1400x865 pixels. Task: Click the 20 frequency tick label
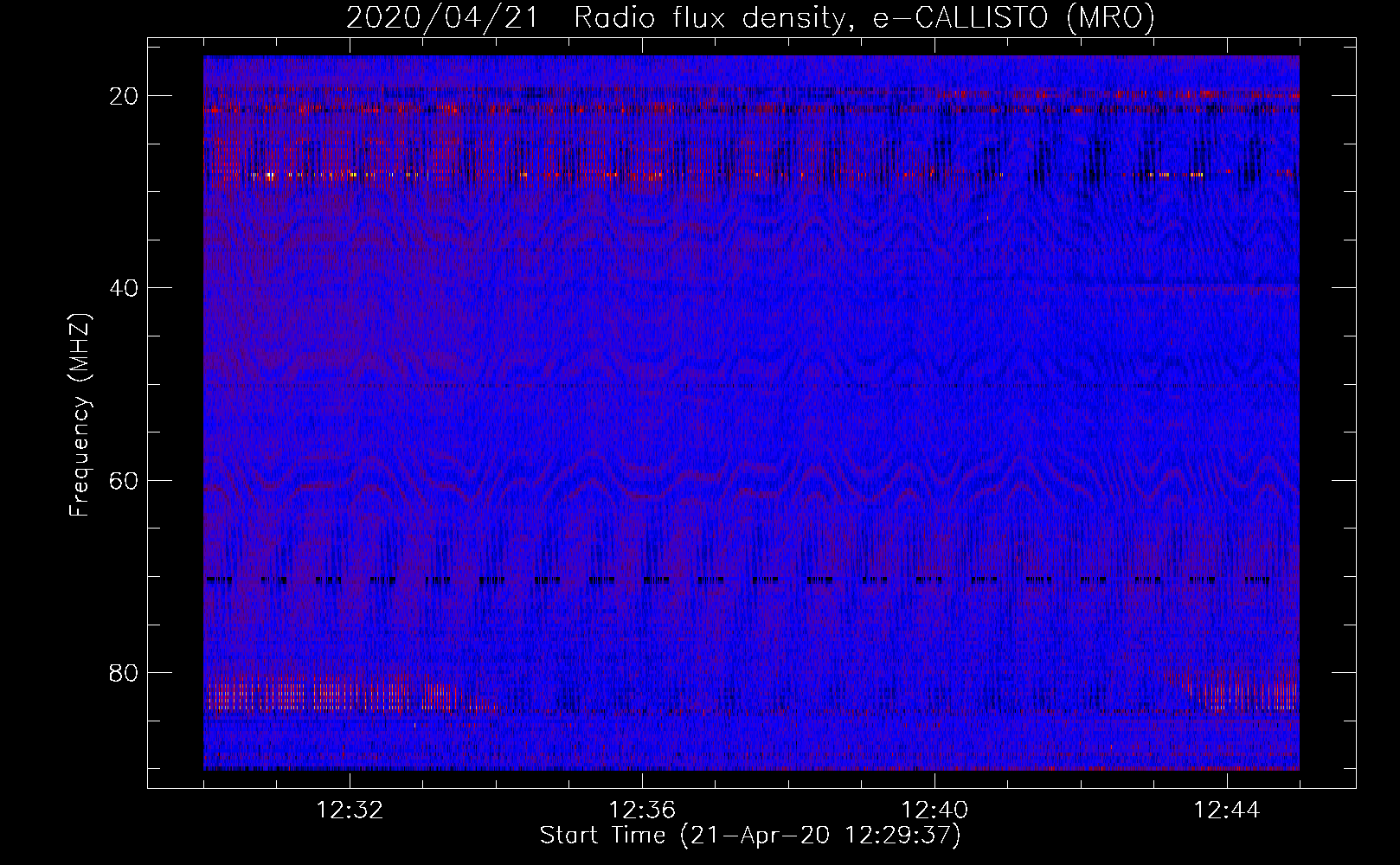pos(125,96)
